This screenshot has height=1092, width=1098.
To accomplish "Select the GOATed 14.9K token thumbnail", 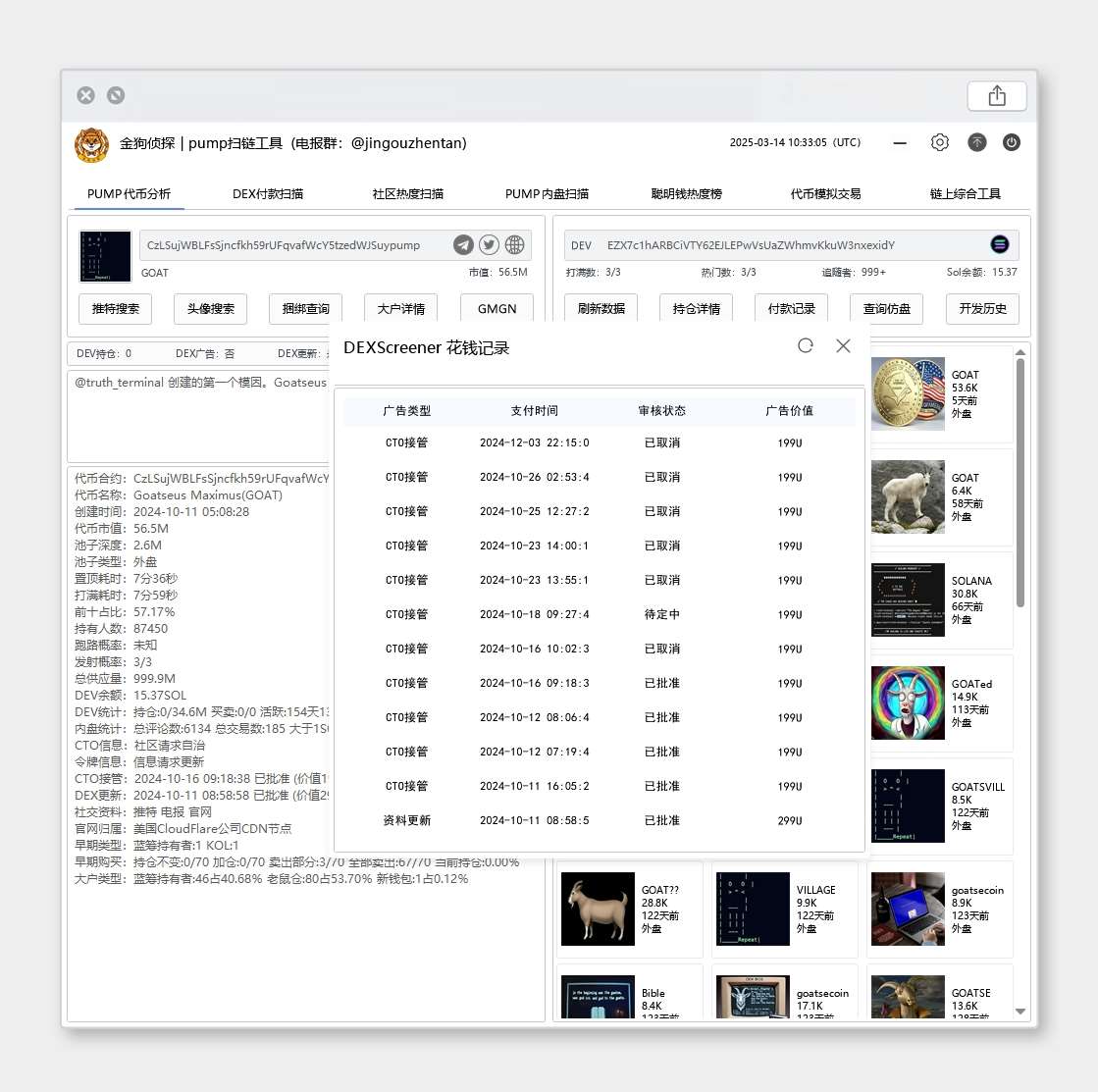I will 908,702.
